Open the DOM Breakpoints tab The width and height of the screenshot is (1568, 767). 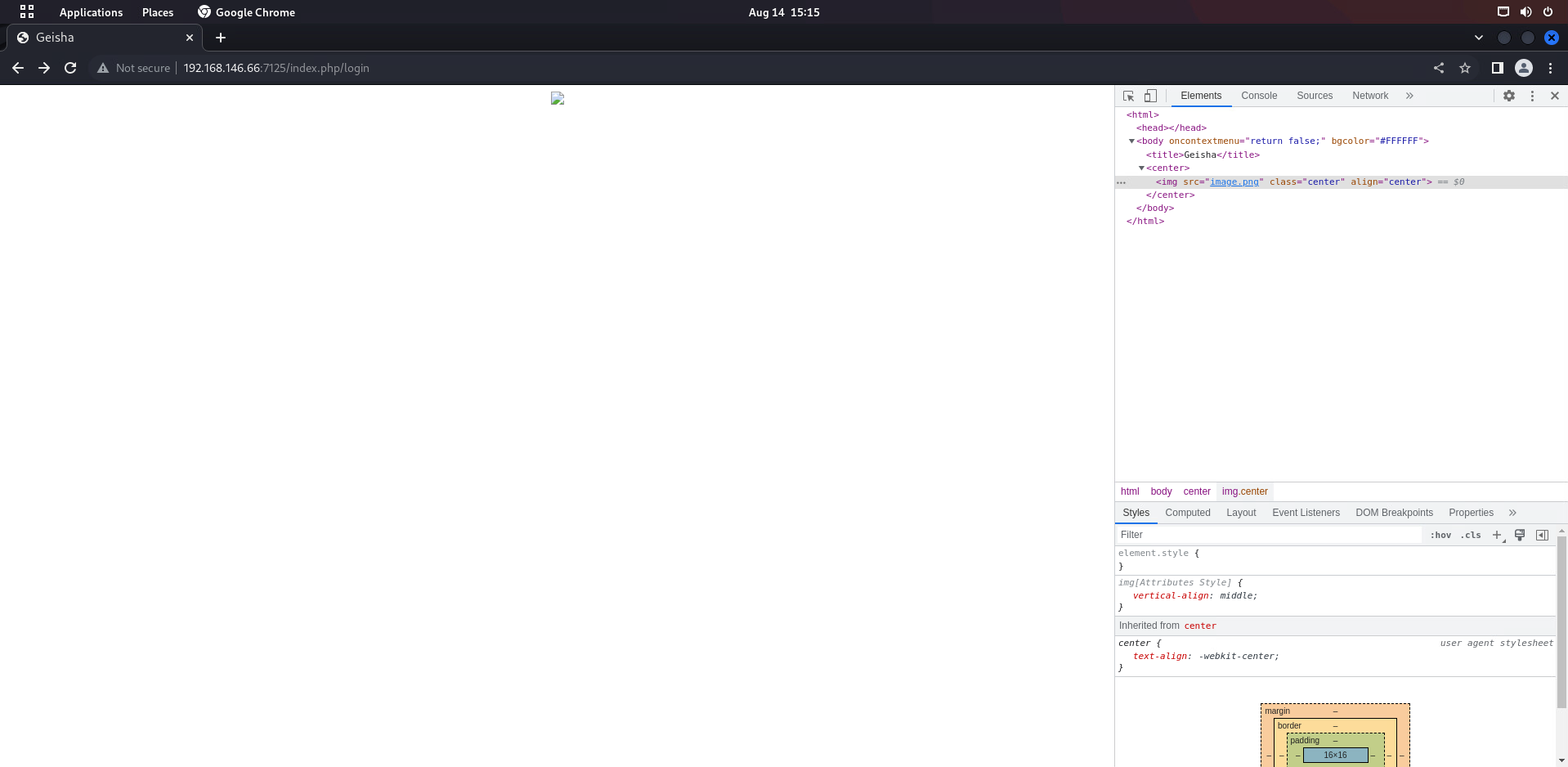pyautogui.click(x=1394, y=513)
